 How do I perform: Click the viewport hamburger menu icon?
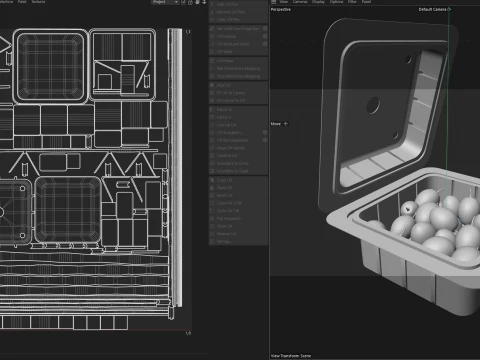coord(274,2)
